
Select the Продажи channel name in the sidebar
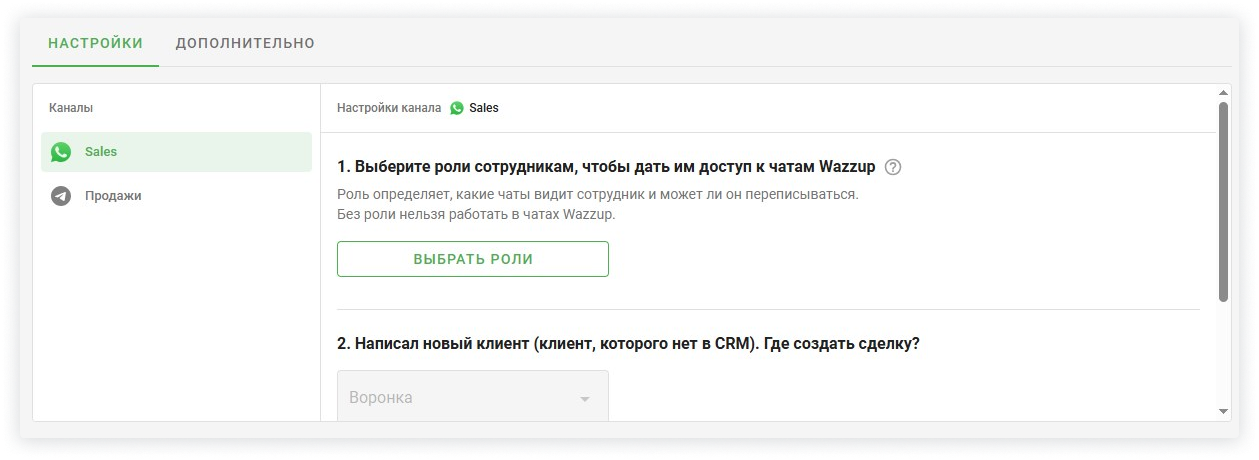pyautogui.click(x=113, y=196)
